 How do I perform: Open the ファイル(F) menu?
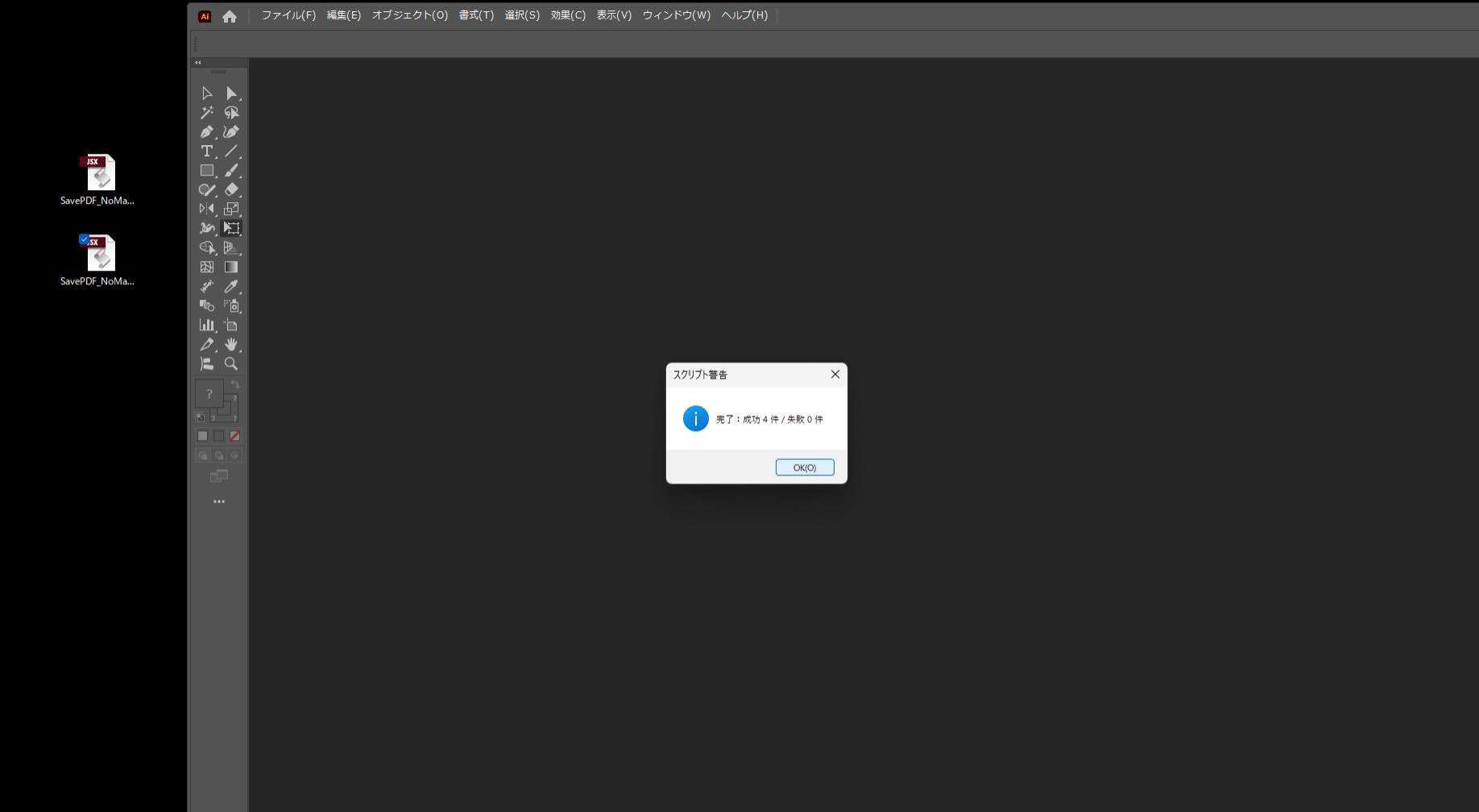[x=288, y=15]
